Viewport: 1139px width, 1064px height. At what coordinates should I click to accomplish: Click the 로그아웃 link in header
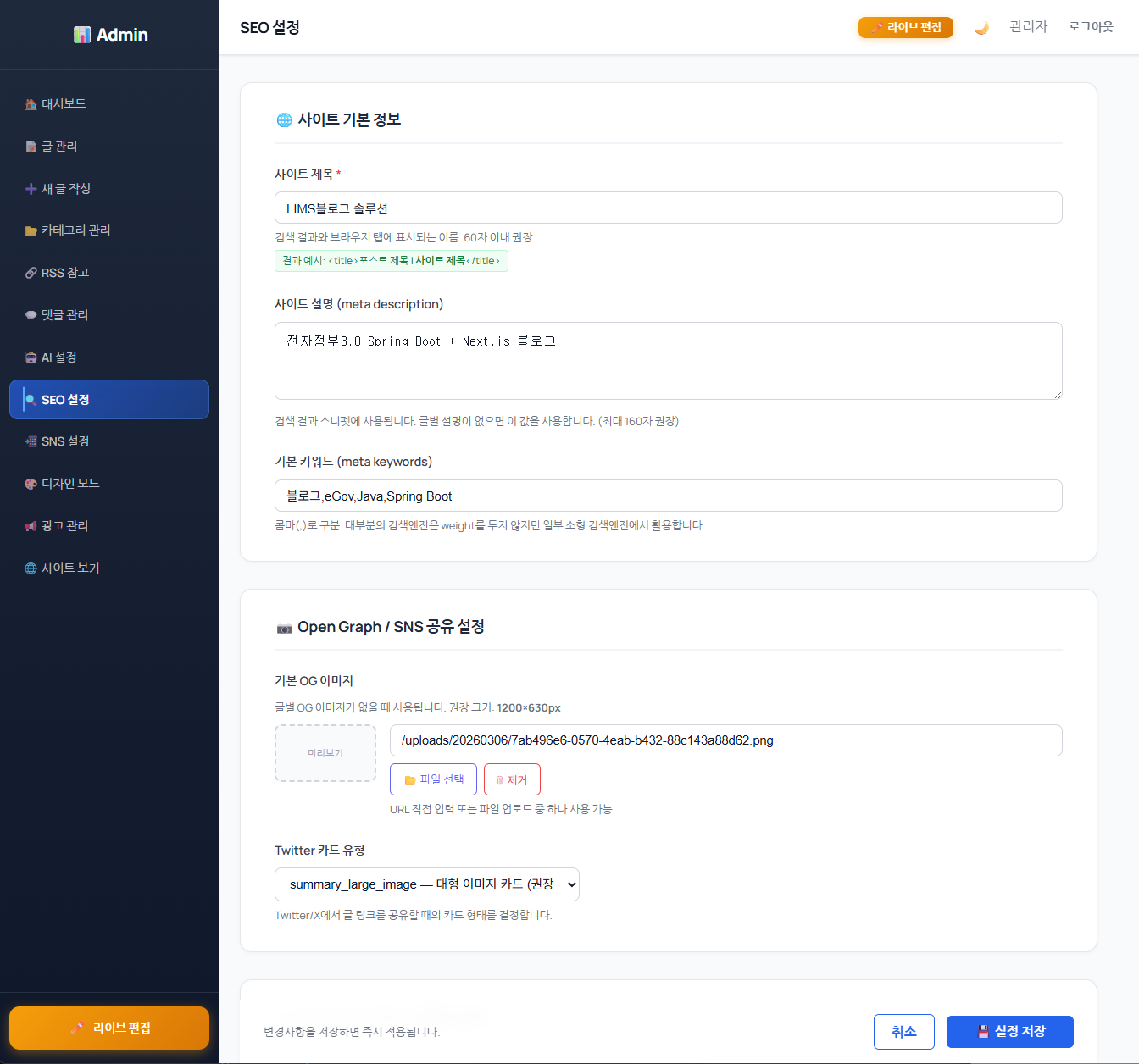(x=1091, y=27)
